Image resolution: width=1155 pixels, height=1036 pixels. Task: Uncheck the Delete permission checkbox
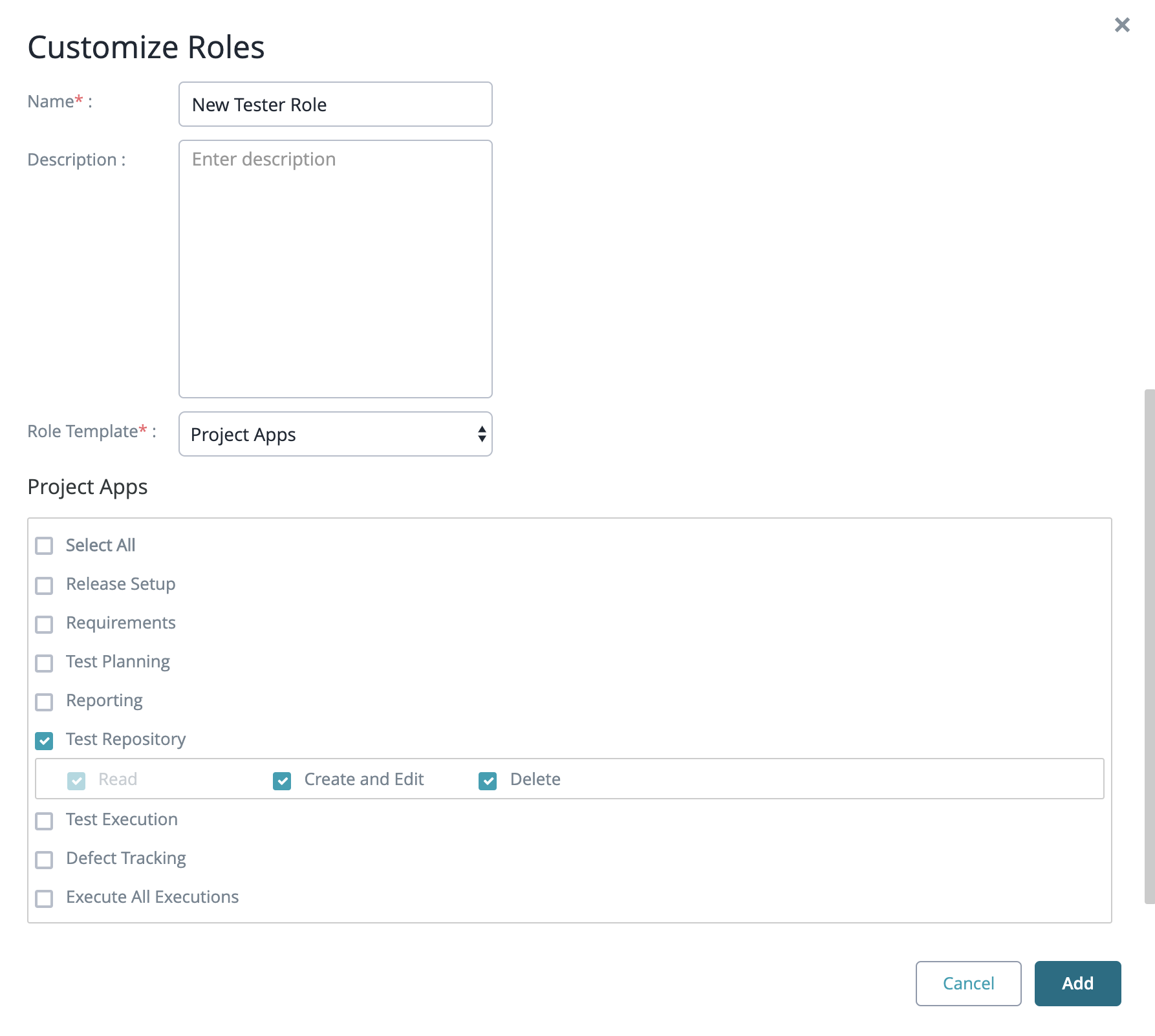point(488,781)
